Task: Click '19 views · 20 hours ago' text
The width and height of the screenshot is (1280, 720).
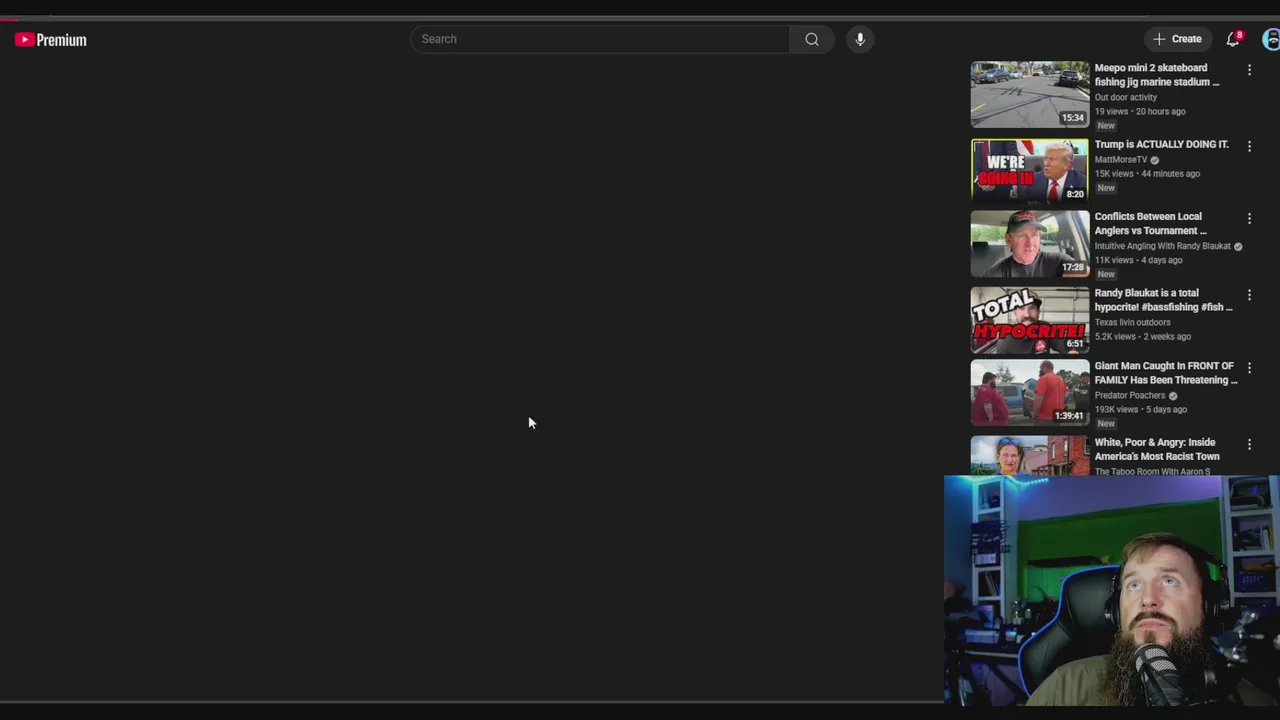Action: (1140, 111)
